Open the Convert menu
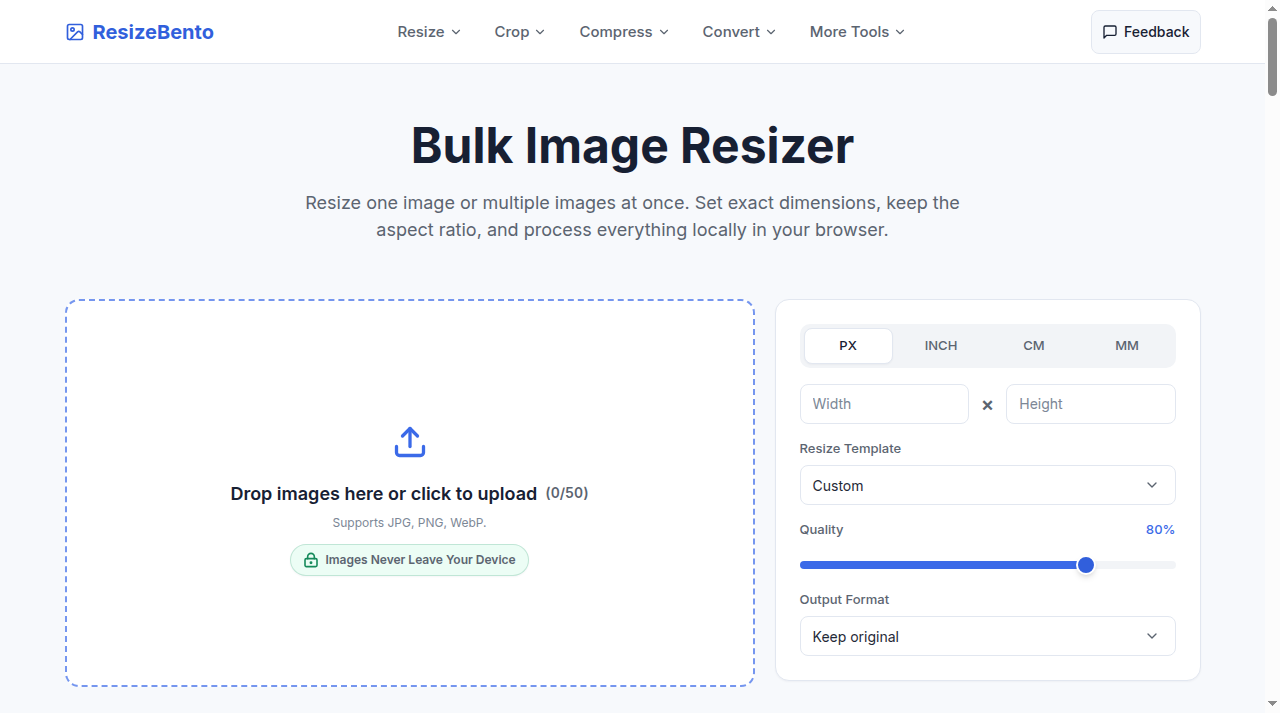This screenshot has width=1280, height=713. [739, 32]
